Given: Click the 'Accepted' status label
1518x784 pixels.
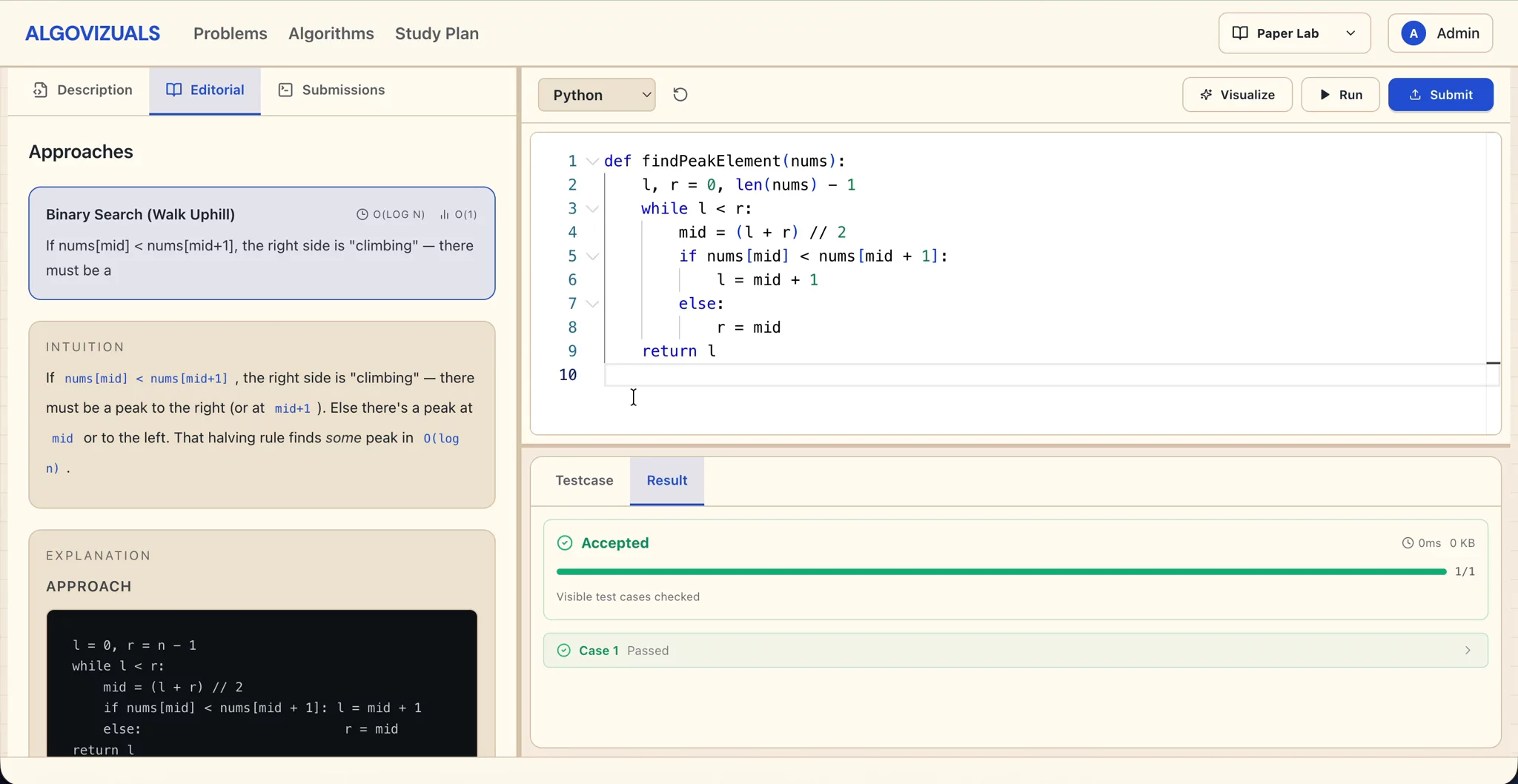Looking at the screenshot, I should (x=615, y=543).
